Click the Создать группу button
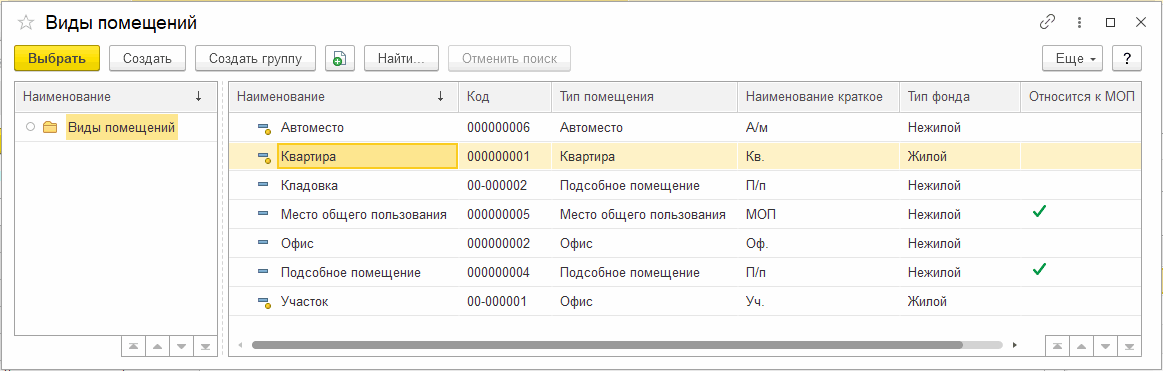Image resolution: width=1163 pixels, height=371 pixels. 256,58
